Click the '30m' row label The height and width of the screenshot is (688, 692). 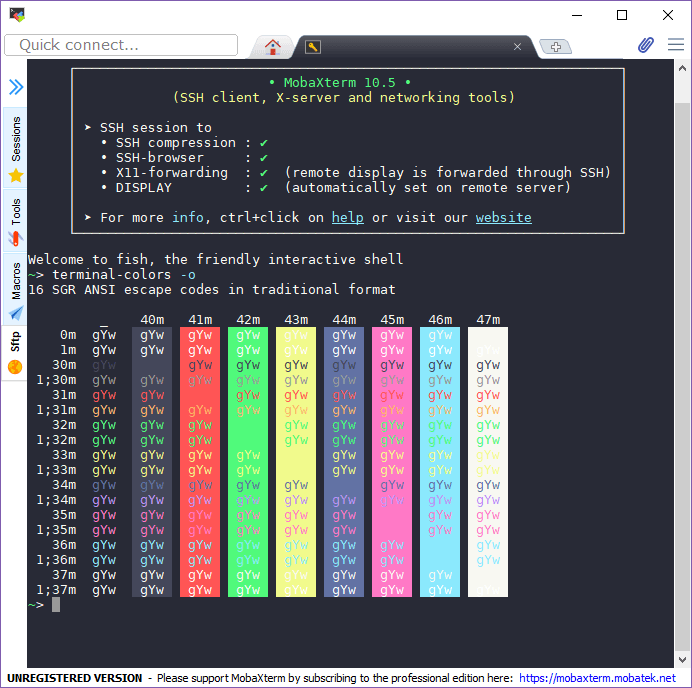click(64, 365)
